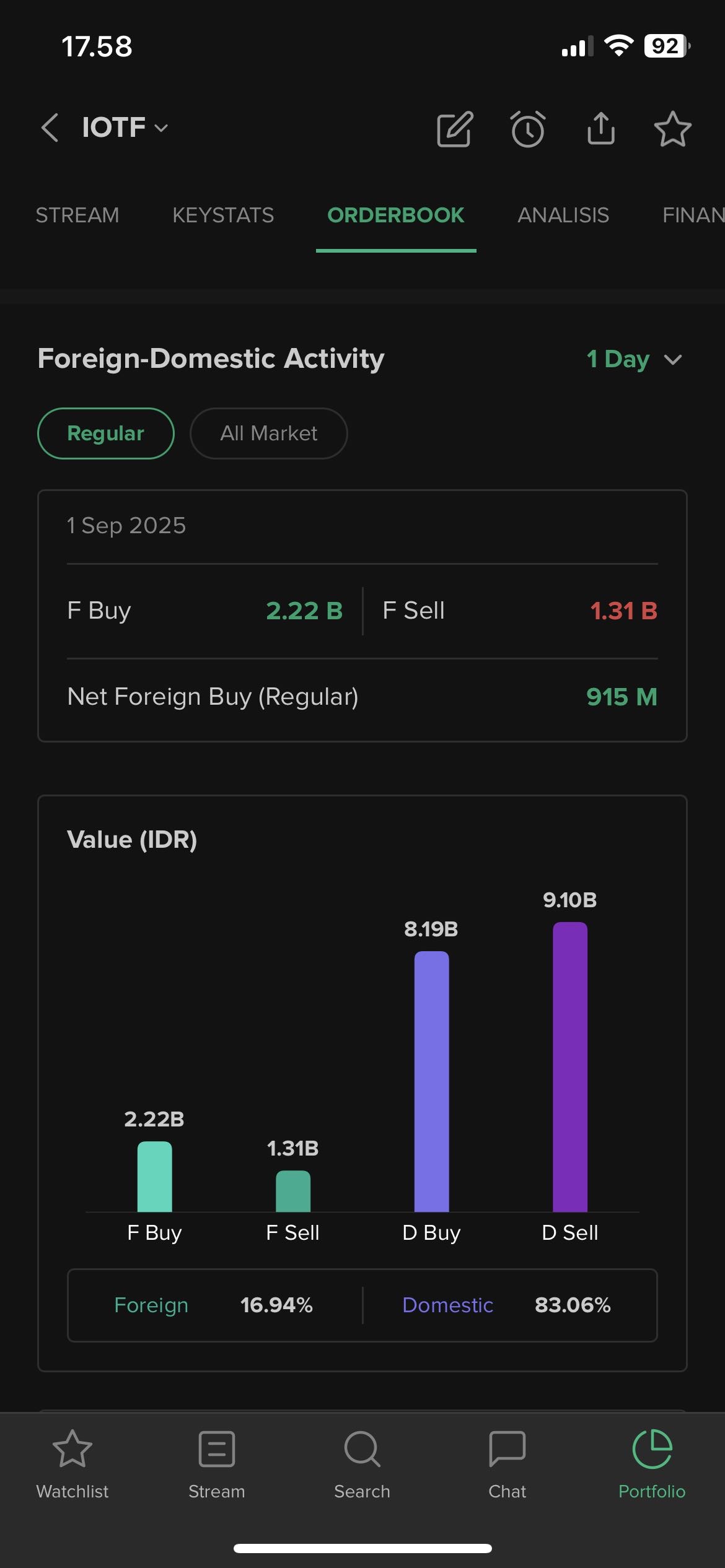Switch to All Market filter
This screenshot has height=1568, width=725.
pyautogui.click(x=268, y=433)
